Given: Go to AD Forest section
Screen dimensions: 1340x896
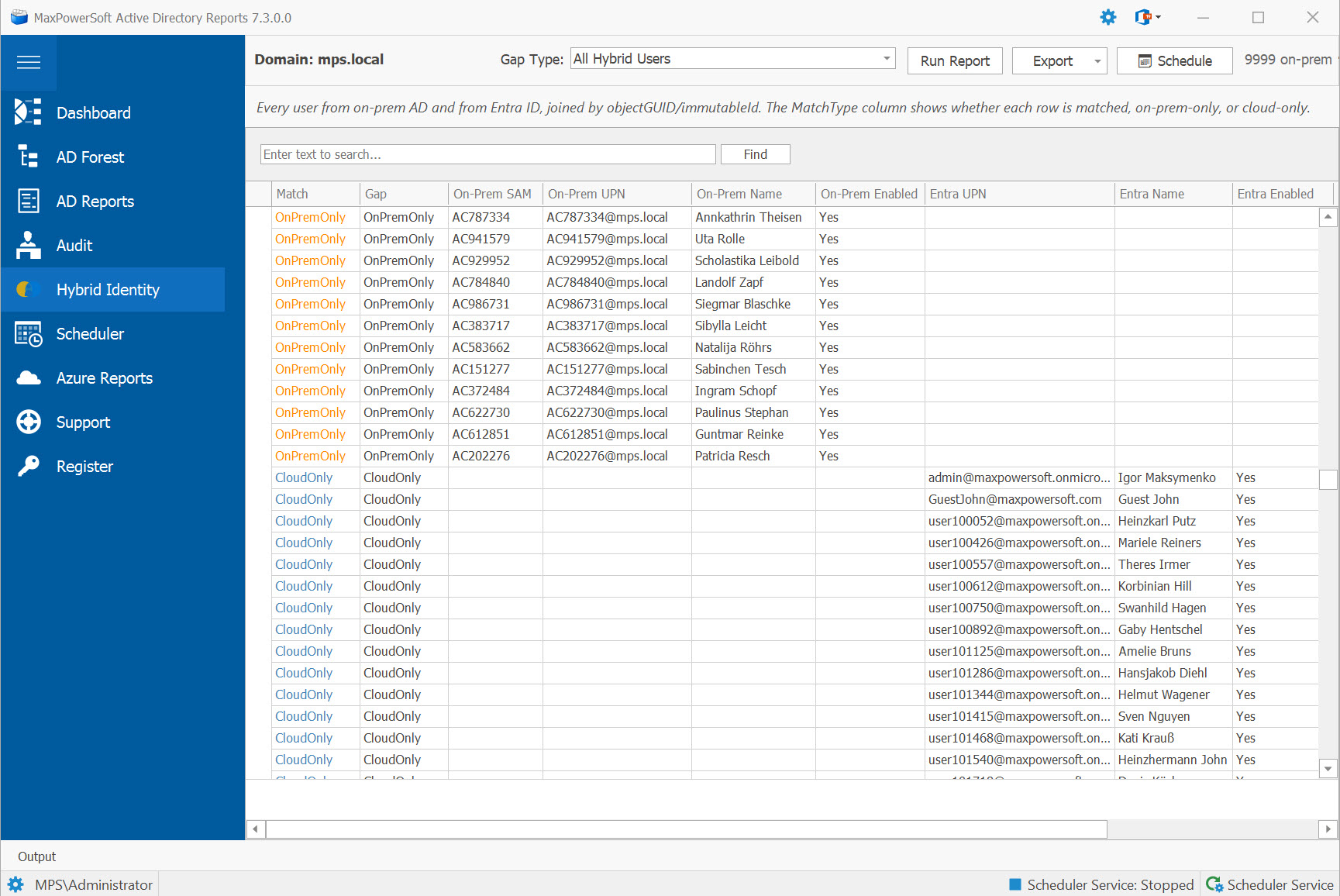Looking at the screenshot, I should coord(90,157).
